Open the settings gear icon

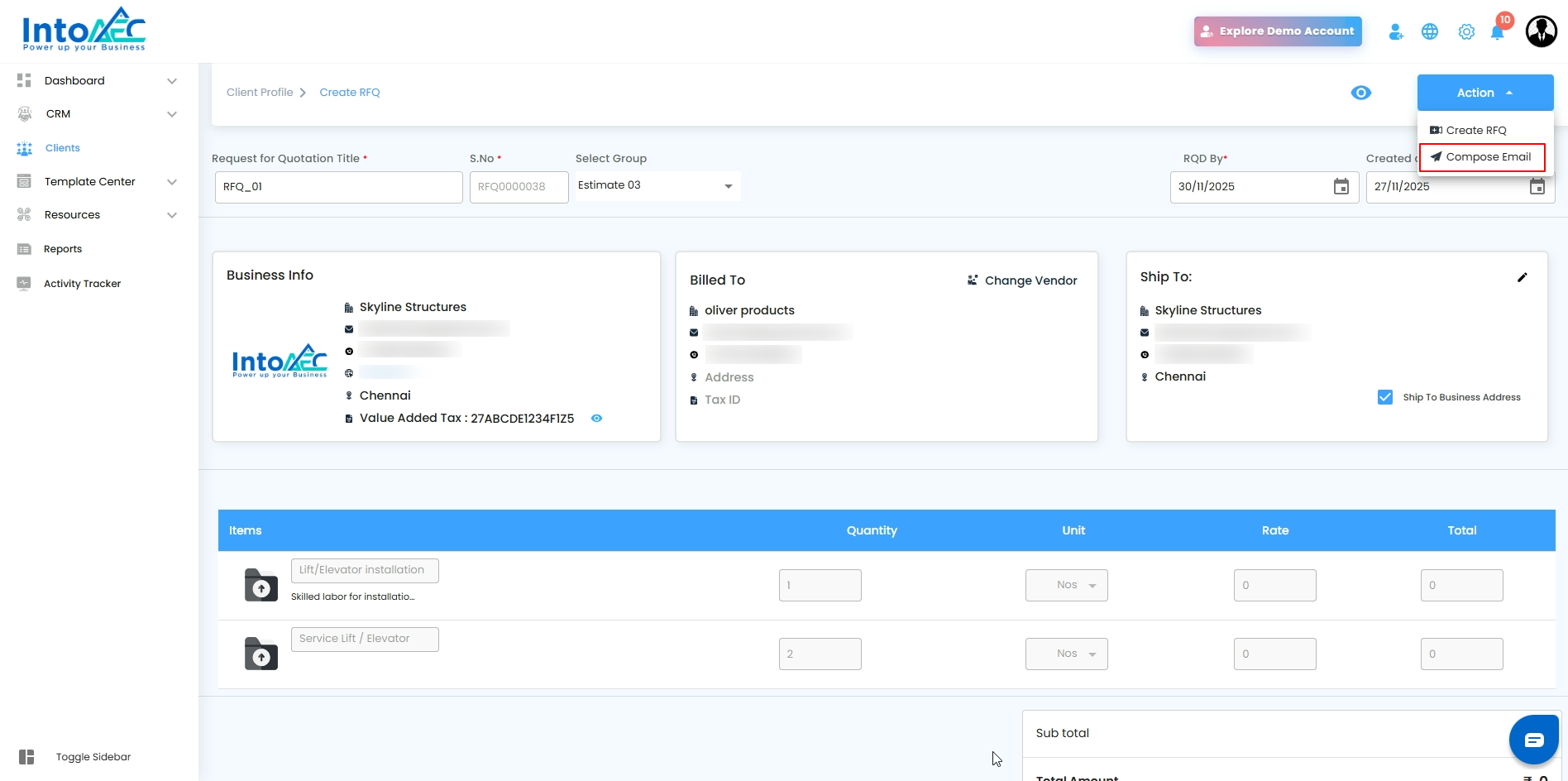point(1466,32)
